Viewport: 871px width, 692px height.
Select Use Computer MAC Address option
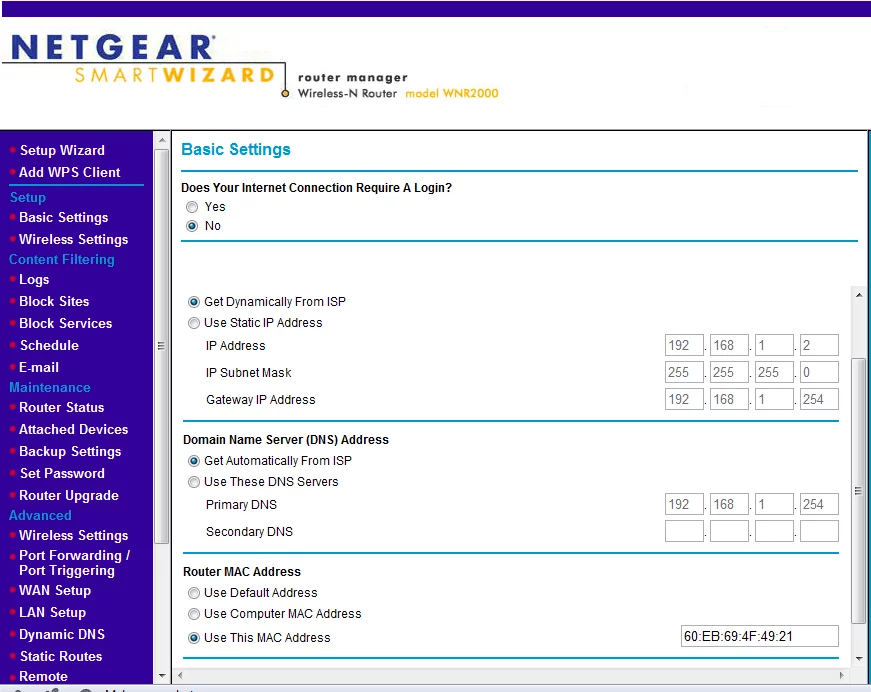(x=194, y=614)
